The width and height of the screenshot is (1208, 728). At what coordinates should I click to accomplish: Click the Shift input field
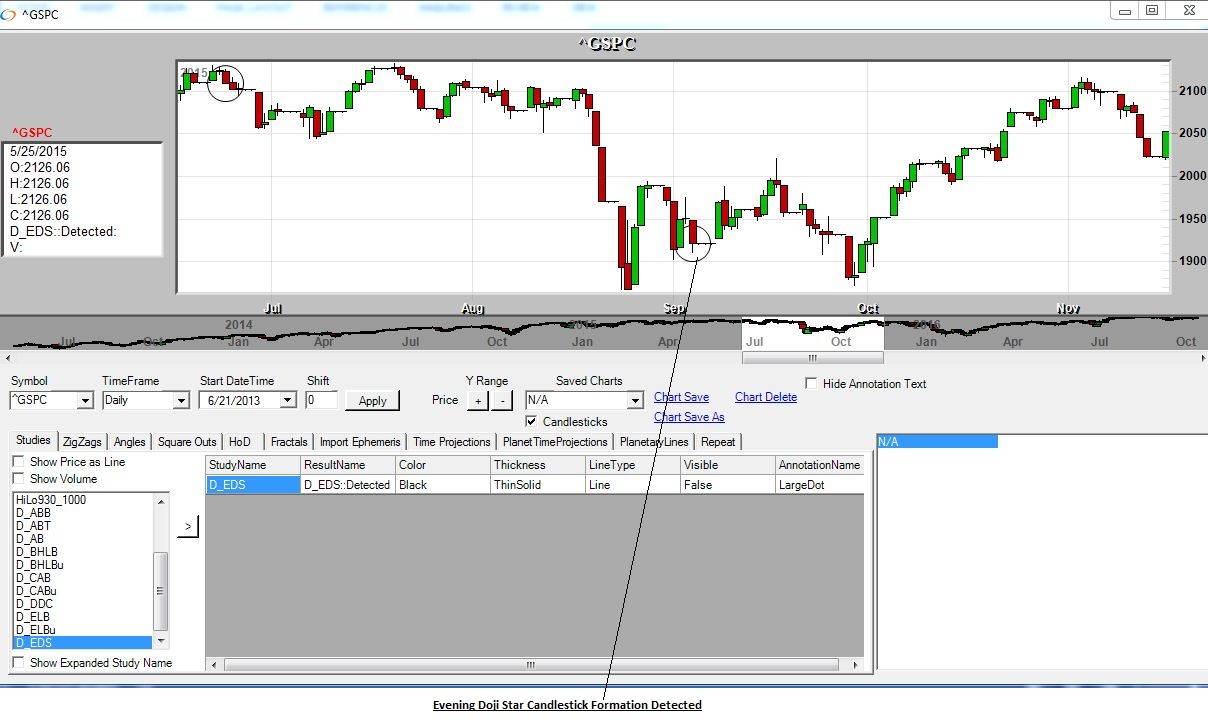point(321,400)
